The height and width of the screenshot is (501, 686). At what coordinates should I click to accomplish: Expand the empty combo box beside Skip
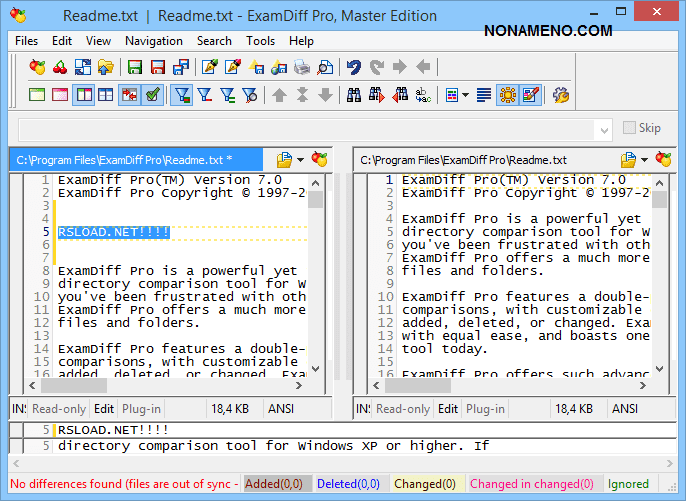click(603, 129)
